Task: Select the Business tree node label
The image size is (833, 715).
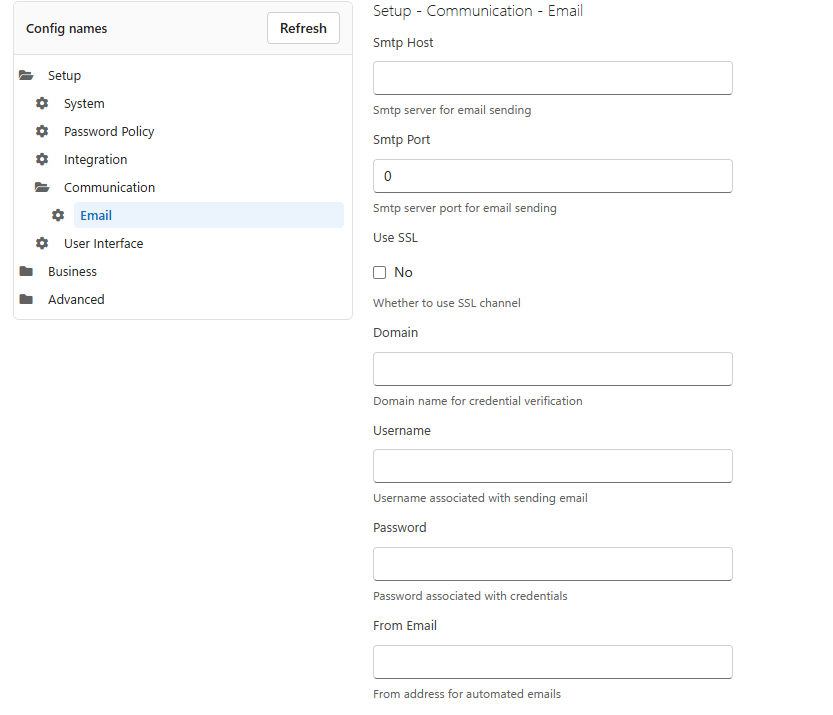Action: 72,271
